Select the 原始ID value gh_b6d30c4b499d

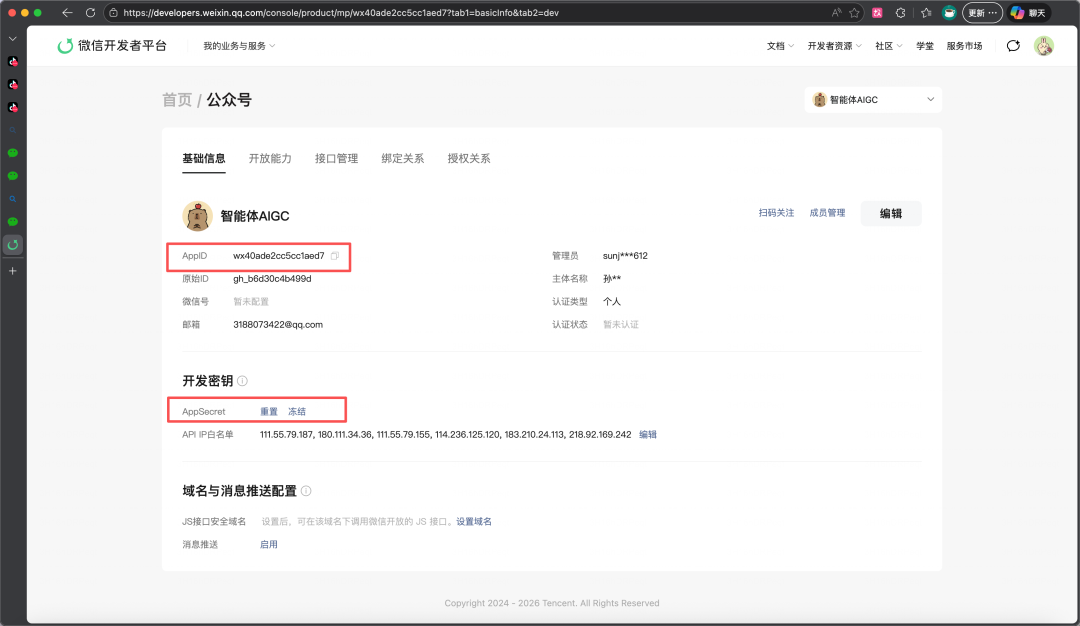click(272, 279)
